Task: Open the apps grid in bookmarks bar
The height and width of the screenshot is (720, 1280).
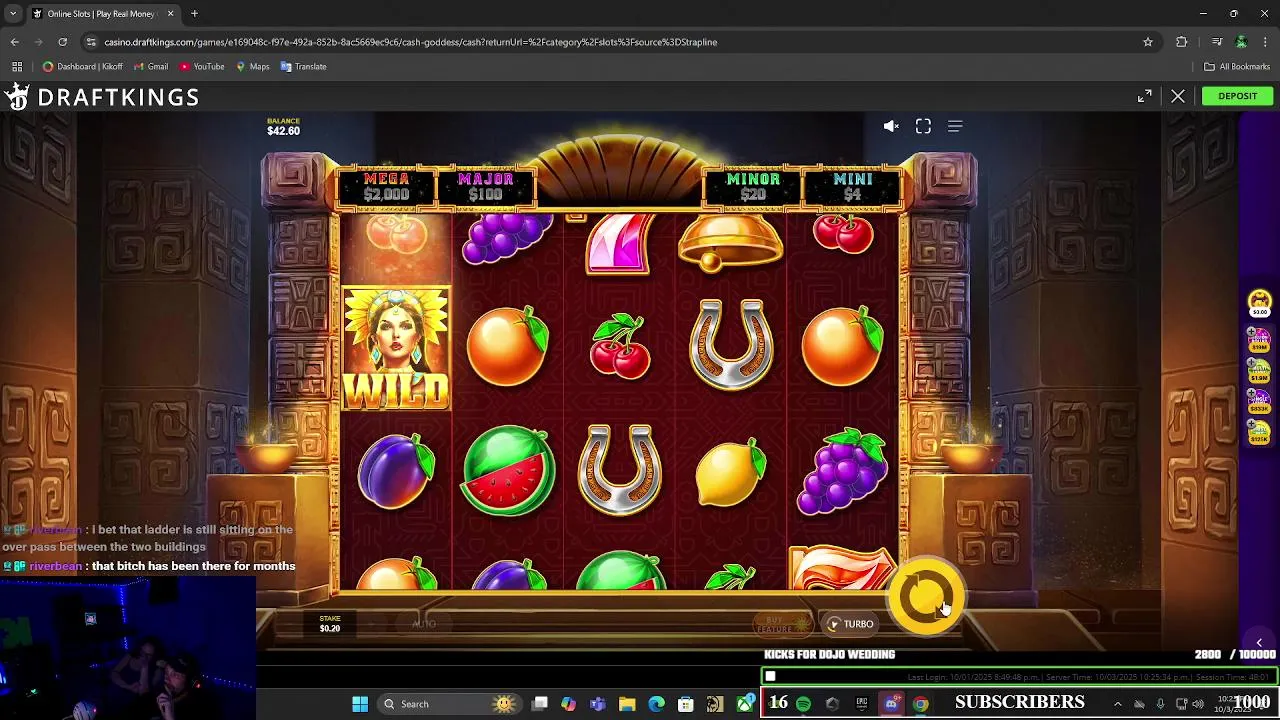Action: coord(17,67)
